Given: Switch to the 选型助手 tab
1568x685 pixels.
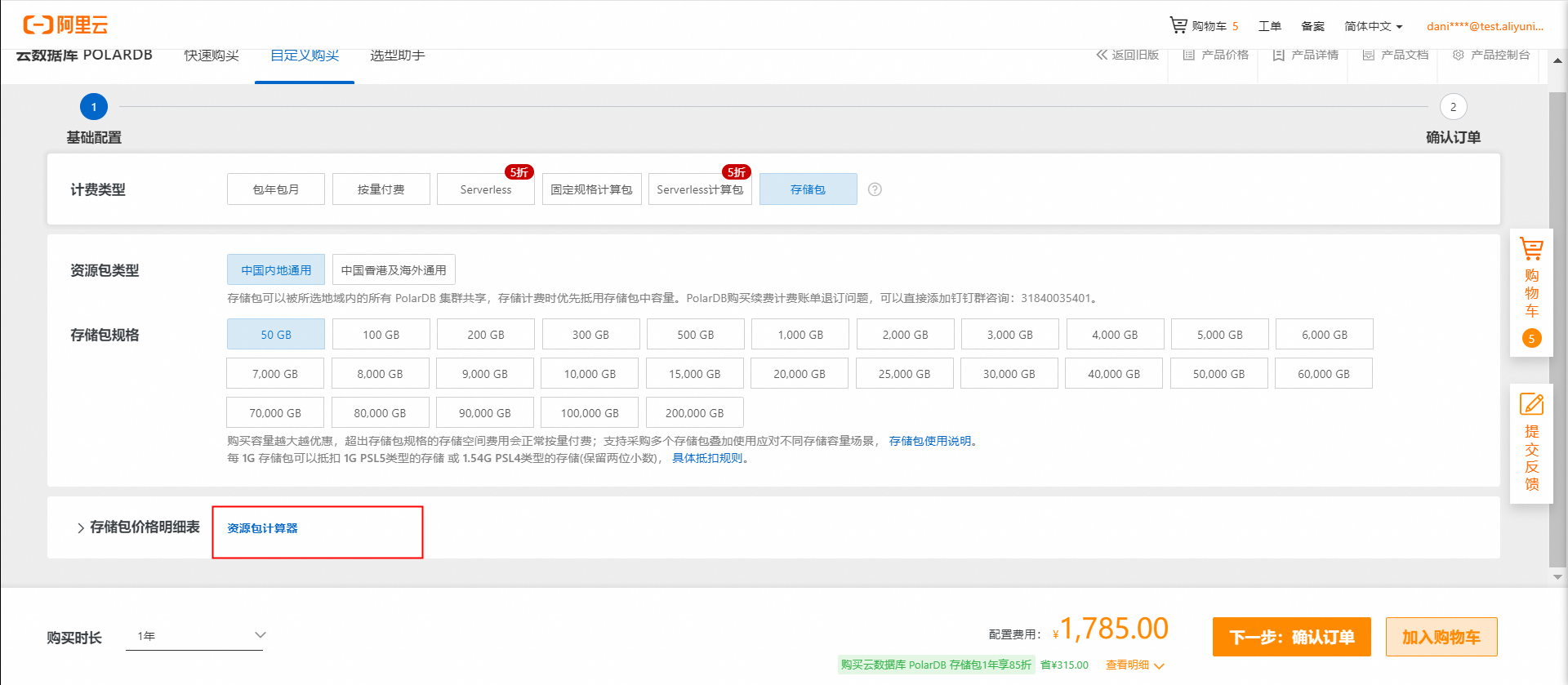Looking at the screenshot, I should [x=398, y=56].
